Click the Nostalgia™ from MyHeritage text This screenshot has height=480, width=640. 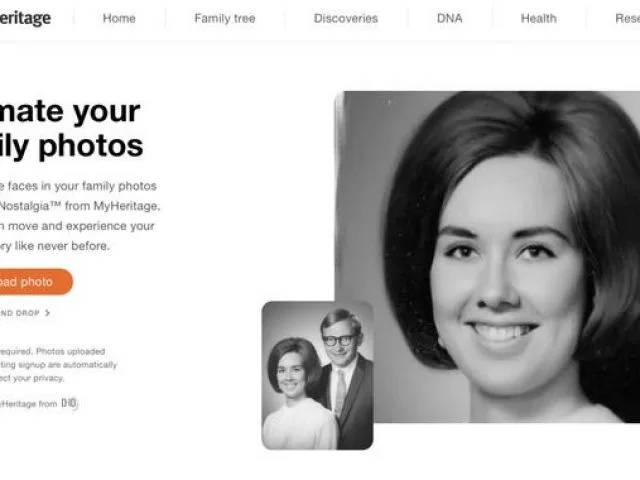point(80,206)
